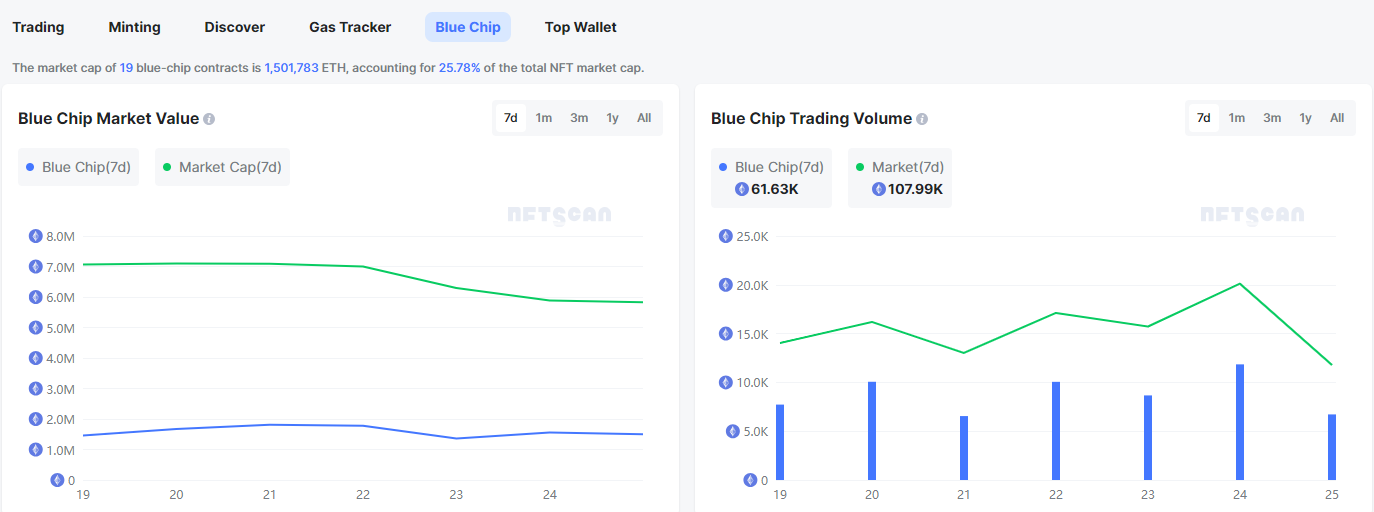1374x512 pixels.
Task: Click the ETH icon next to 107.99K
Action: 879,188
